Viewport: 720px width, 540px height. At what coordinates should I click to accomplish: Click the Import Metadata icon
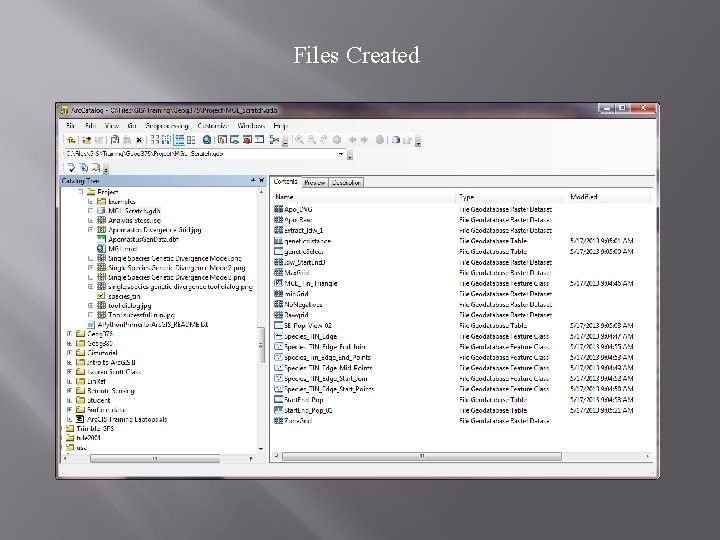96,168
